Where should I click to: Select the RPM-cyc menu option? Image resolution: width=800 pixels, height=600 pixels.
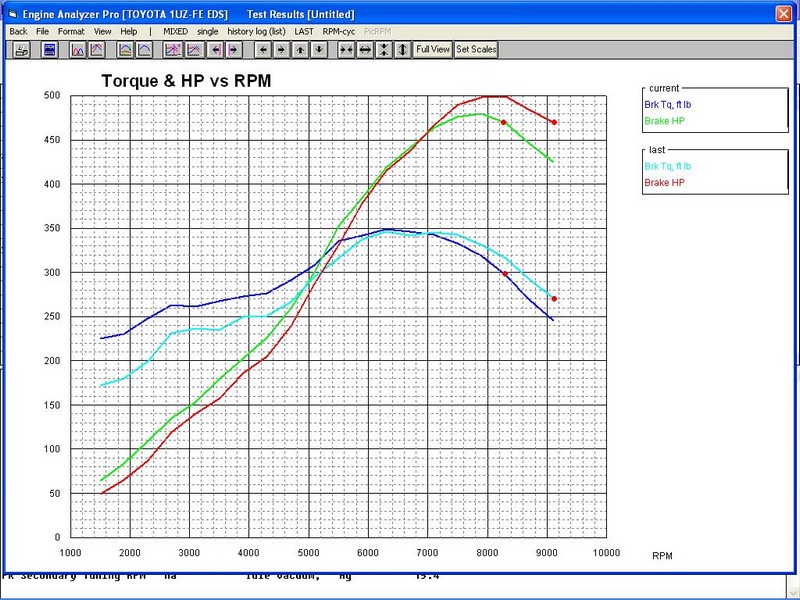pos(339,32)
